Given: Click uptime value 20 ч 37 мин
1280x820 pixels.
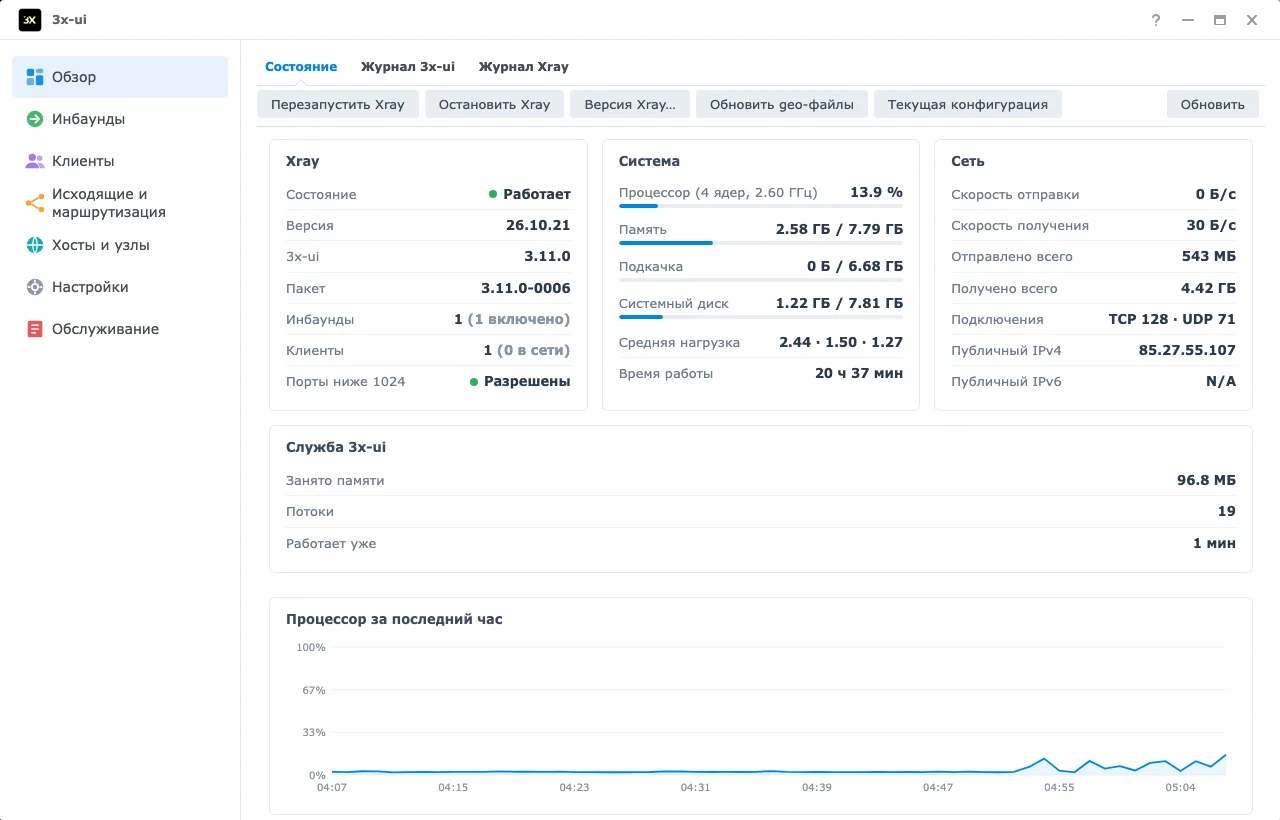Looking at the screenshot, I should [859, 373].
